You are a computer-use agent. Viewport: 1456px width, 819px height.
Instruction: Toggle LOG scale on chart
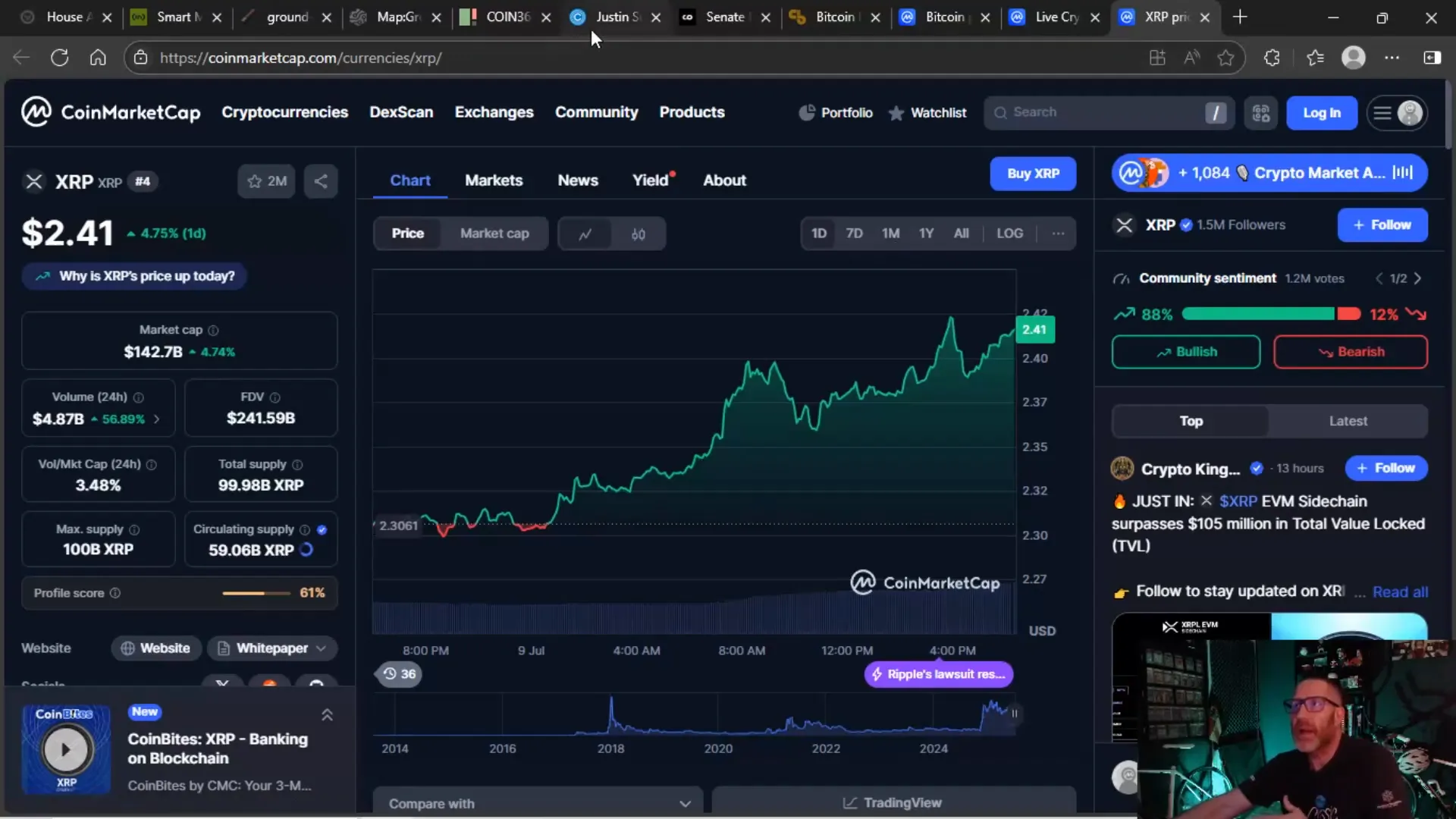[x=1009, y=233]
